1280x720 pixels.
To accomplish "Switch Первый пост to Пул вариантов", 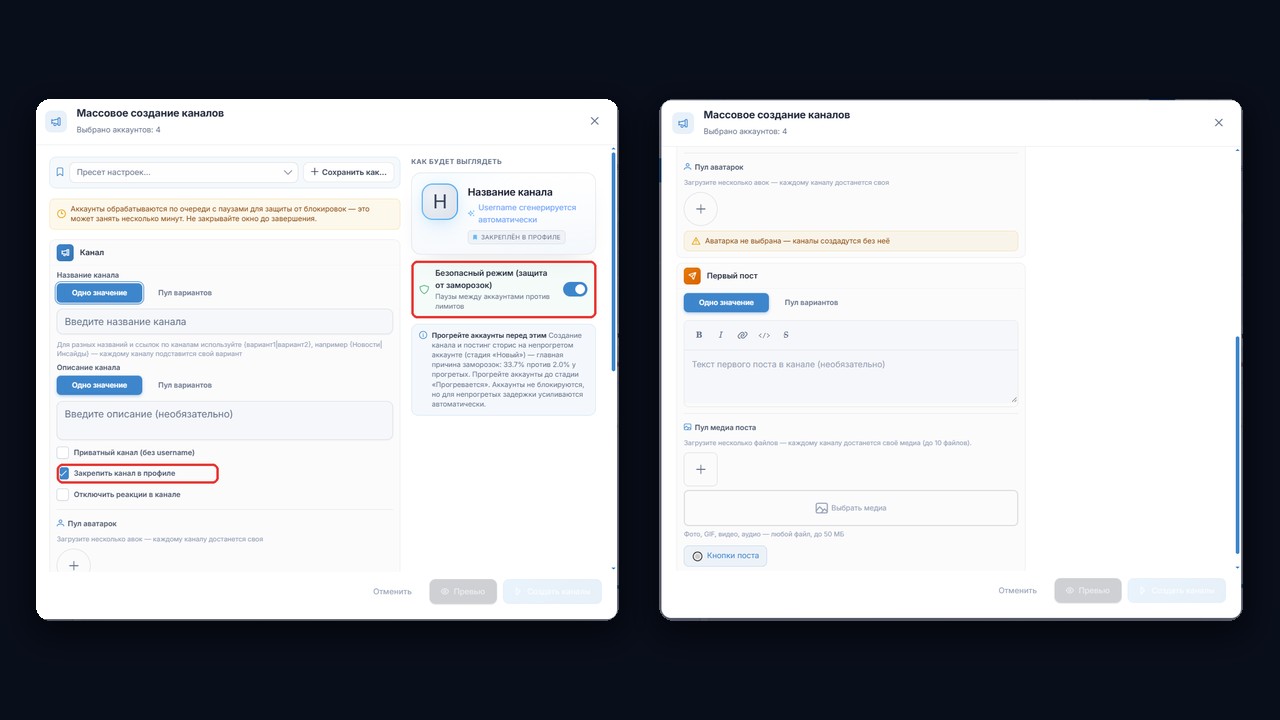I will tap(811, 302).
